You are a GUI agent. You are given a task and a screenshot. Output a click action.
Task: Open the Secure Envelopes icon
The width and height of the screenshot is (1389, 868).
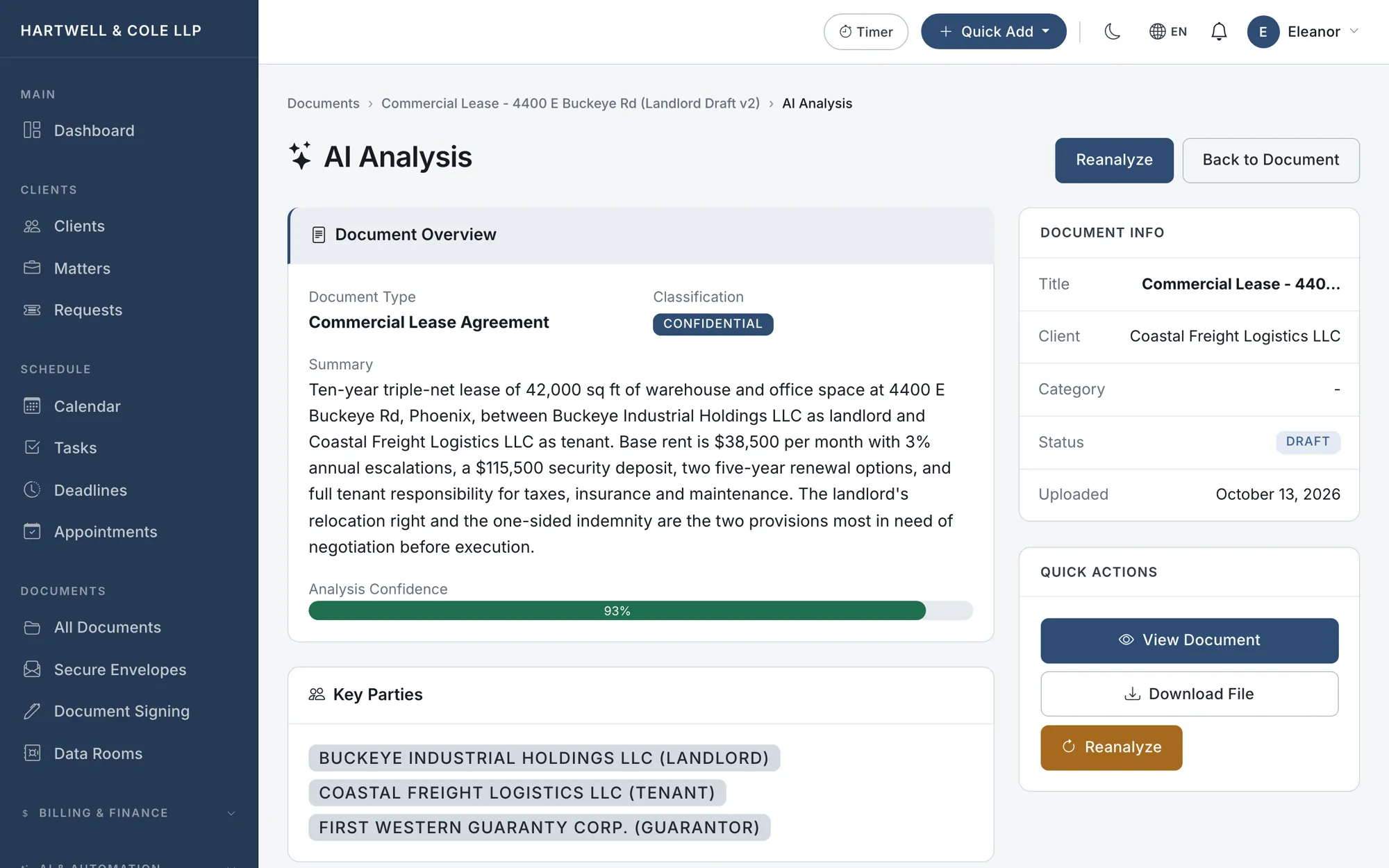tap(32, 669)
